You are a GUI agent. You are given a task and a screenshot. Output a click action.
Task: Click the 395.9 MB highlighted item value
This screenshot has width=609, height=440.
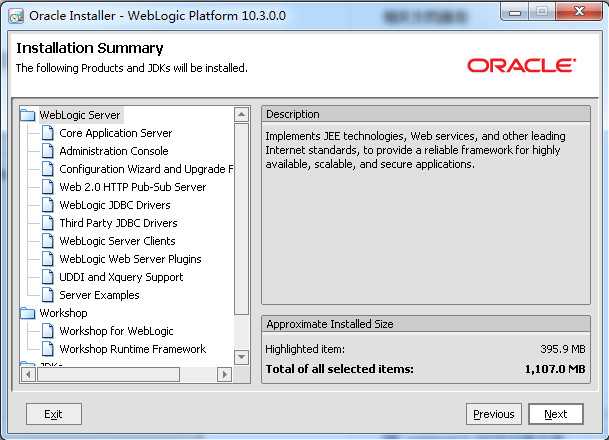(x=563, y=349)
